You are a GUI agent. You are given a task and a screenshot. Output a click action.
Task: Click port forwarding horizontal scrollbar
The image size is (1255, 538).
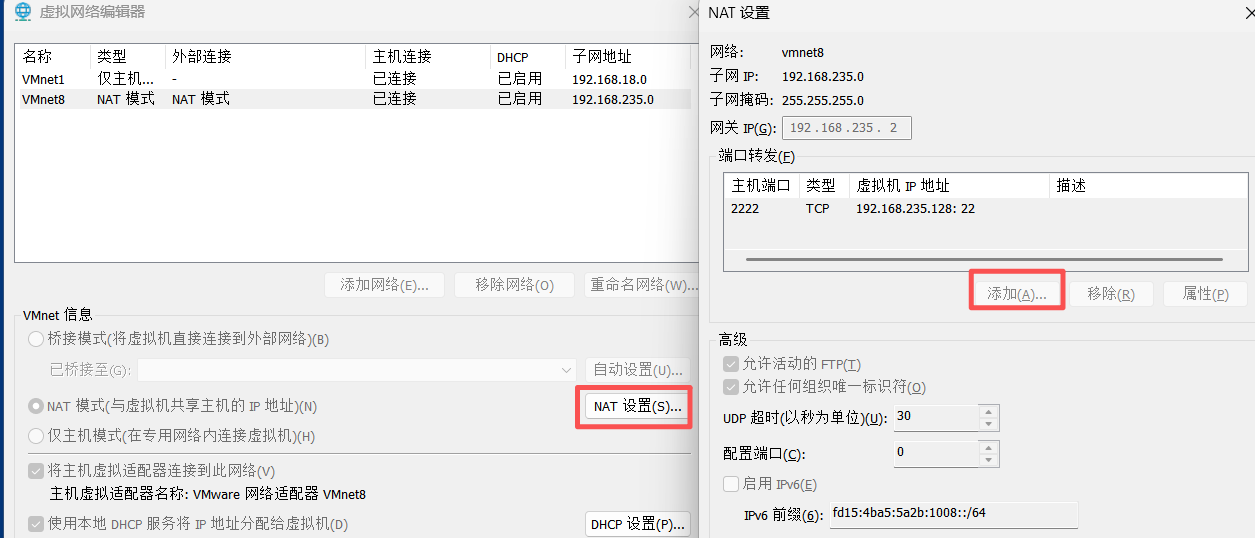click(x=985, y=260)
